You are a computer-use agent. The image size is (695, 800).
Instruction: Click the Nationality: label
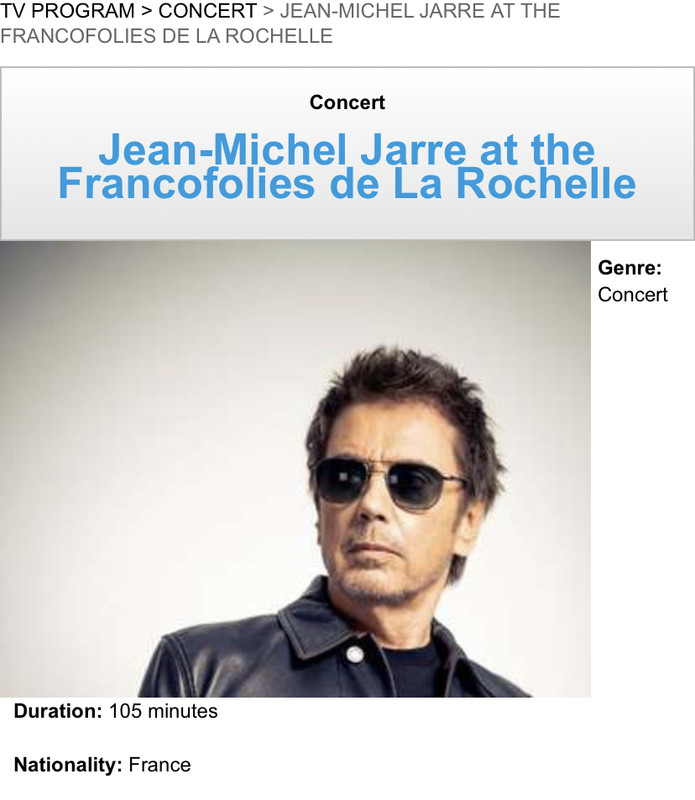[68, 764]
